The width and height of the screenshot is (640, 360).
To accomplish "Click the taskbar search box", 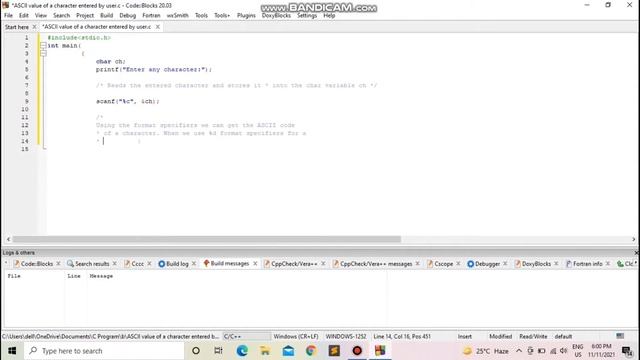I will coord(104,351).
